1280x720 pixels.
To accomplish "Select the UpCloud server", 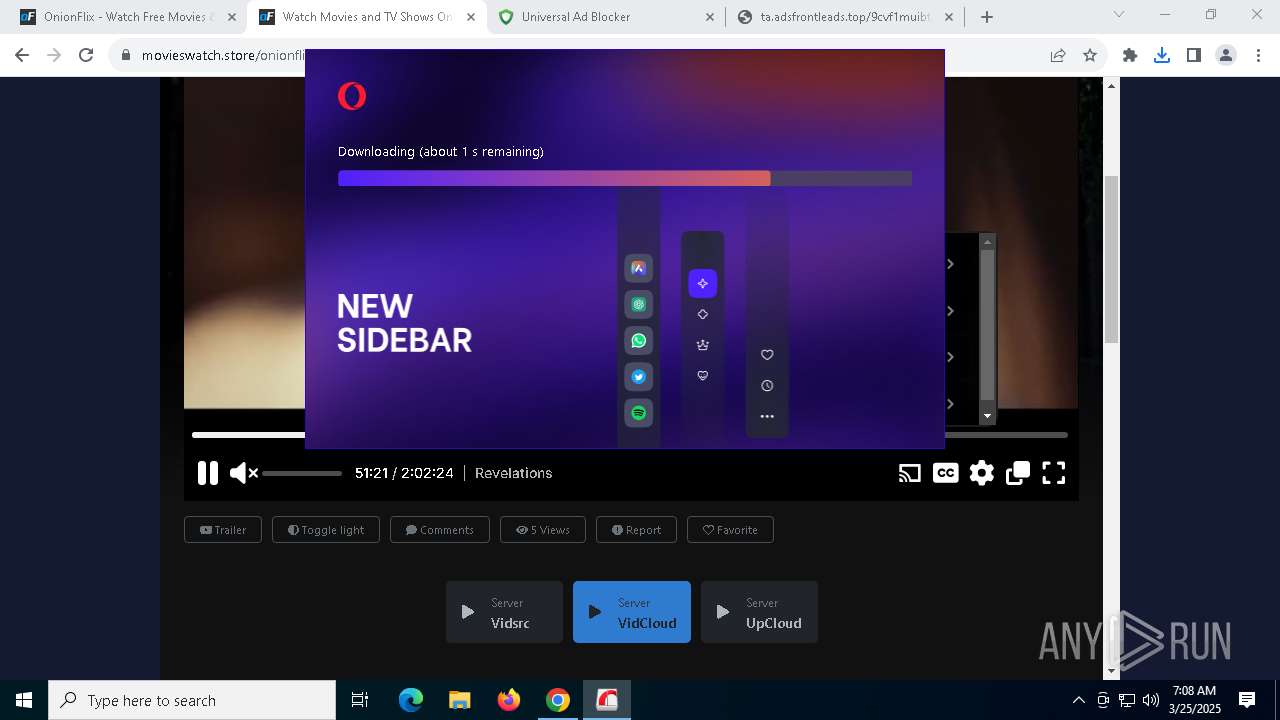I will 759,612.
